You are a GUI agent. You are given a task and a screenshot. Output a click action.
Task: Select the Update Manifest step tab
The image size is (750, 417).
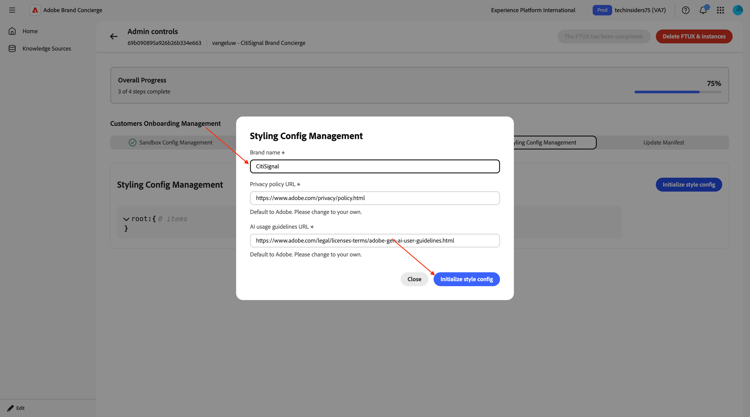(x=663, y=143)
